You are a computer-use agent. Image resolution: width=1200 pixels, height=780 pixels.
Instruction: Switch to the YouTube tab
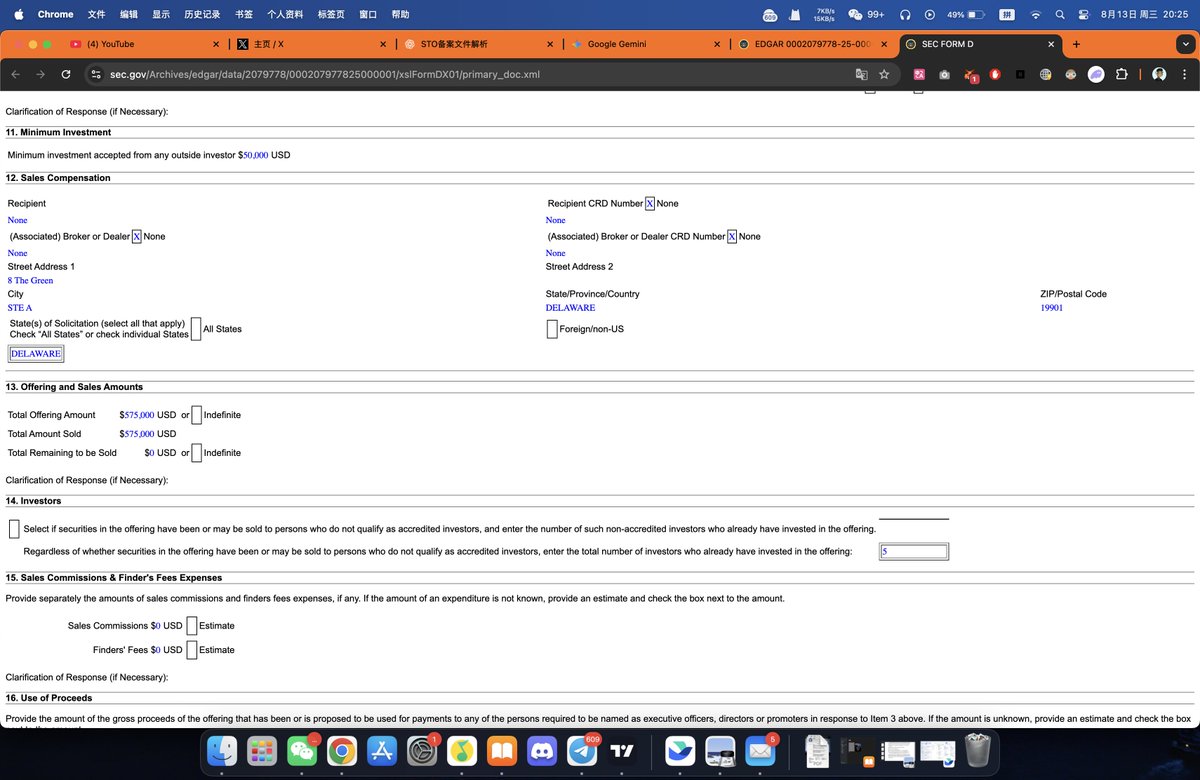pyautogui.click(x=147, y=44)
